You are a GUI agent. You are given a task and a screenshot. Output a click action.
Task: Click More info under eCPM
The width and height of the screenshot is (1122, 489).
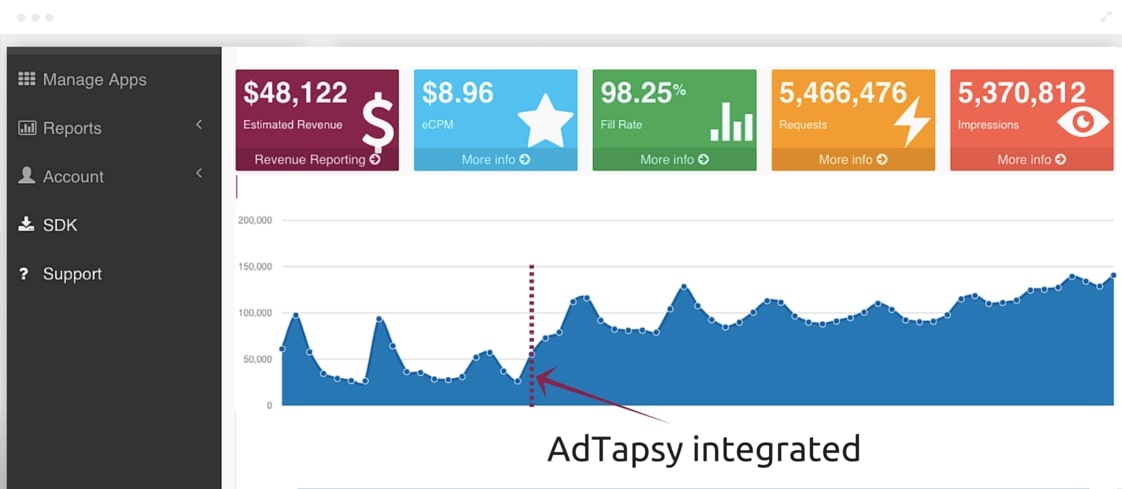click(496, 160)
